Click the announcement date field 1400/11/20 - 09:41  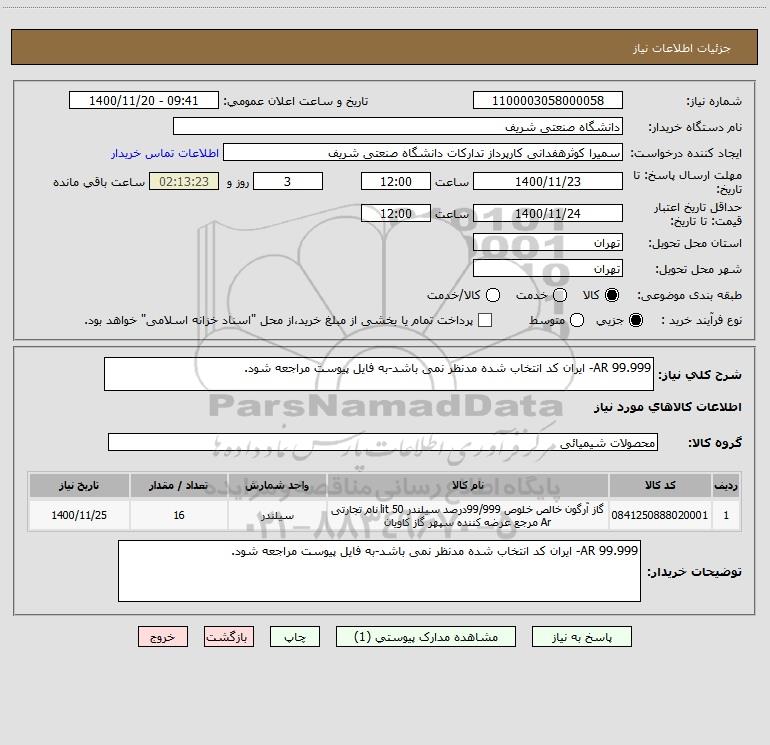click(x=144, y=100)
